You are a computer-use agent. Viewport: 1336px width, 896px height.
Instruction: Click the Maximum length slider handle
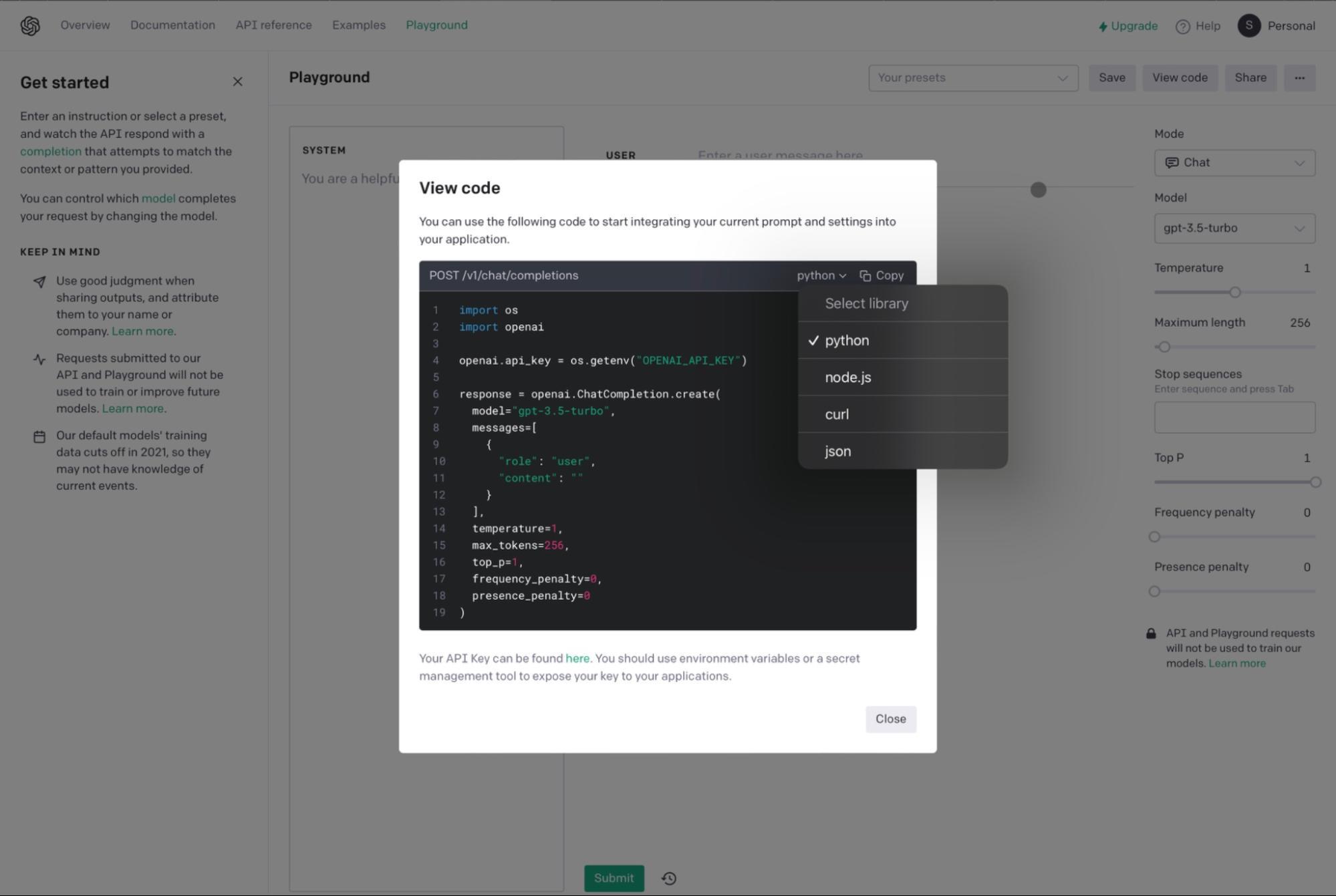(1164, 347)
